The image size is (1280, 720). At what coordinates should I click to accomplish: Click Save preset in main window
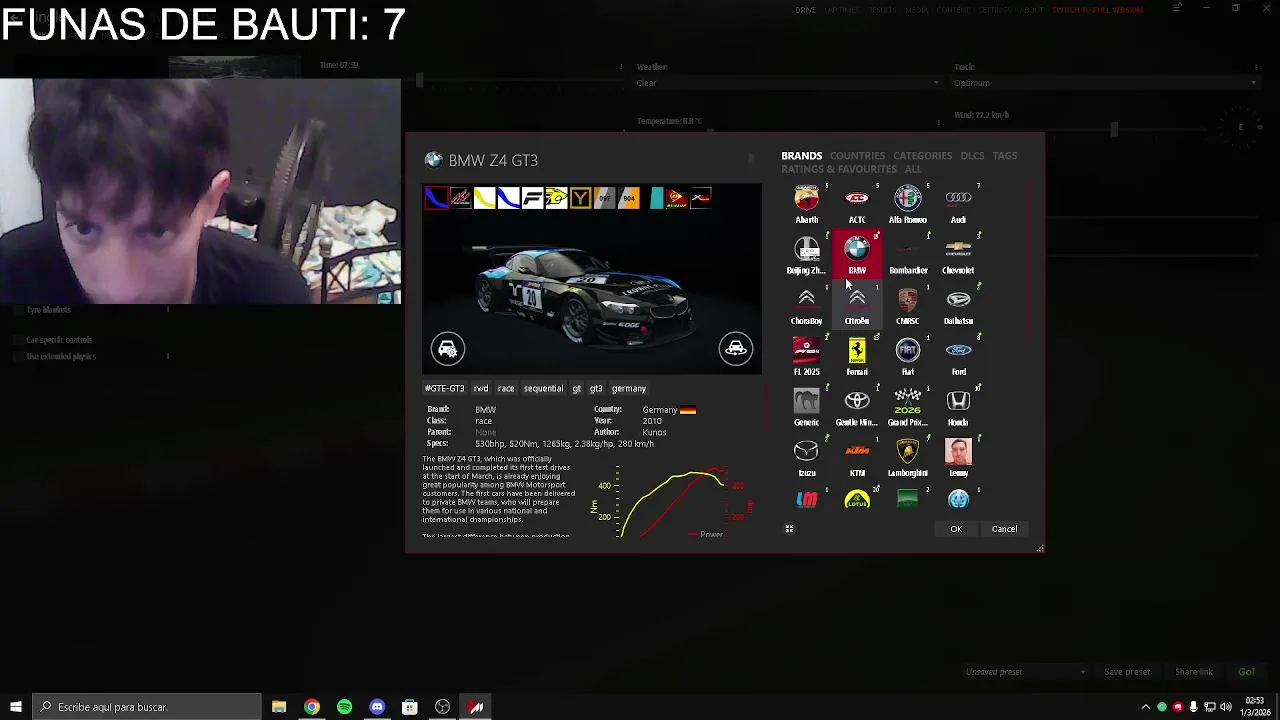click(x=1127, y=672)
